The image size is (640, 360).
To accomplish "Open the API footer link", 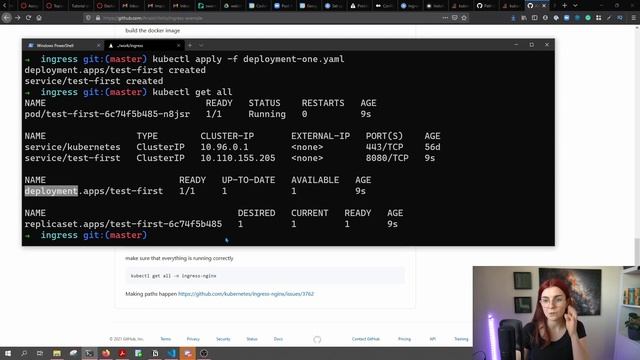I will point(432,339).
